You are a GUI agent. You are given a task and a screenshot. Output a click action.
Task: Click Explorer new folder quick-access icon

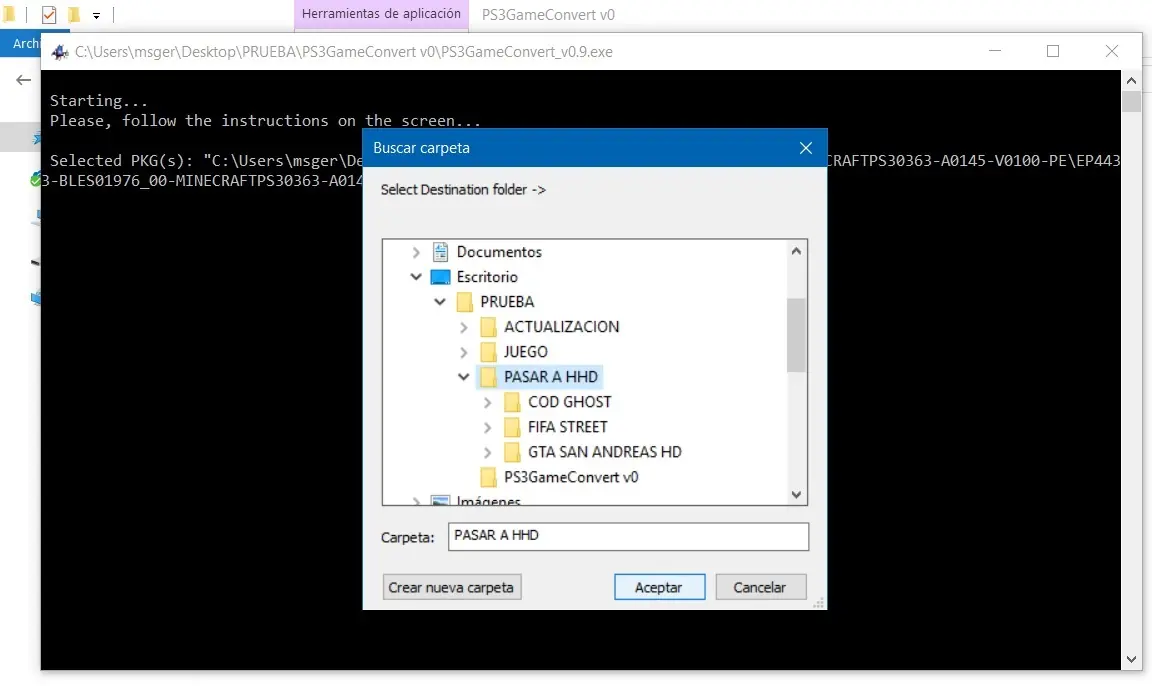coord(73,15)
